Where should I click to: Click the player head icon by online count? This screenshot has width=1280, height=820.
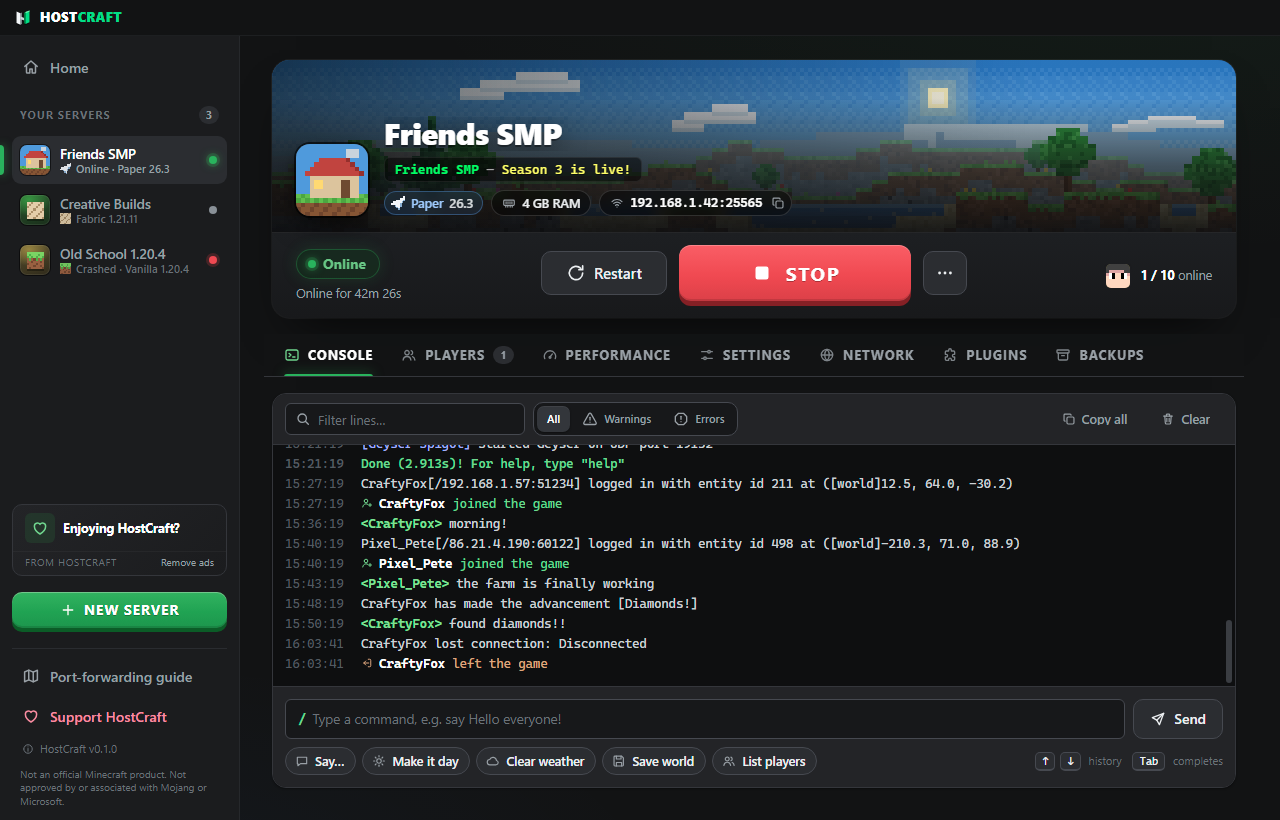1118,275
